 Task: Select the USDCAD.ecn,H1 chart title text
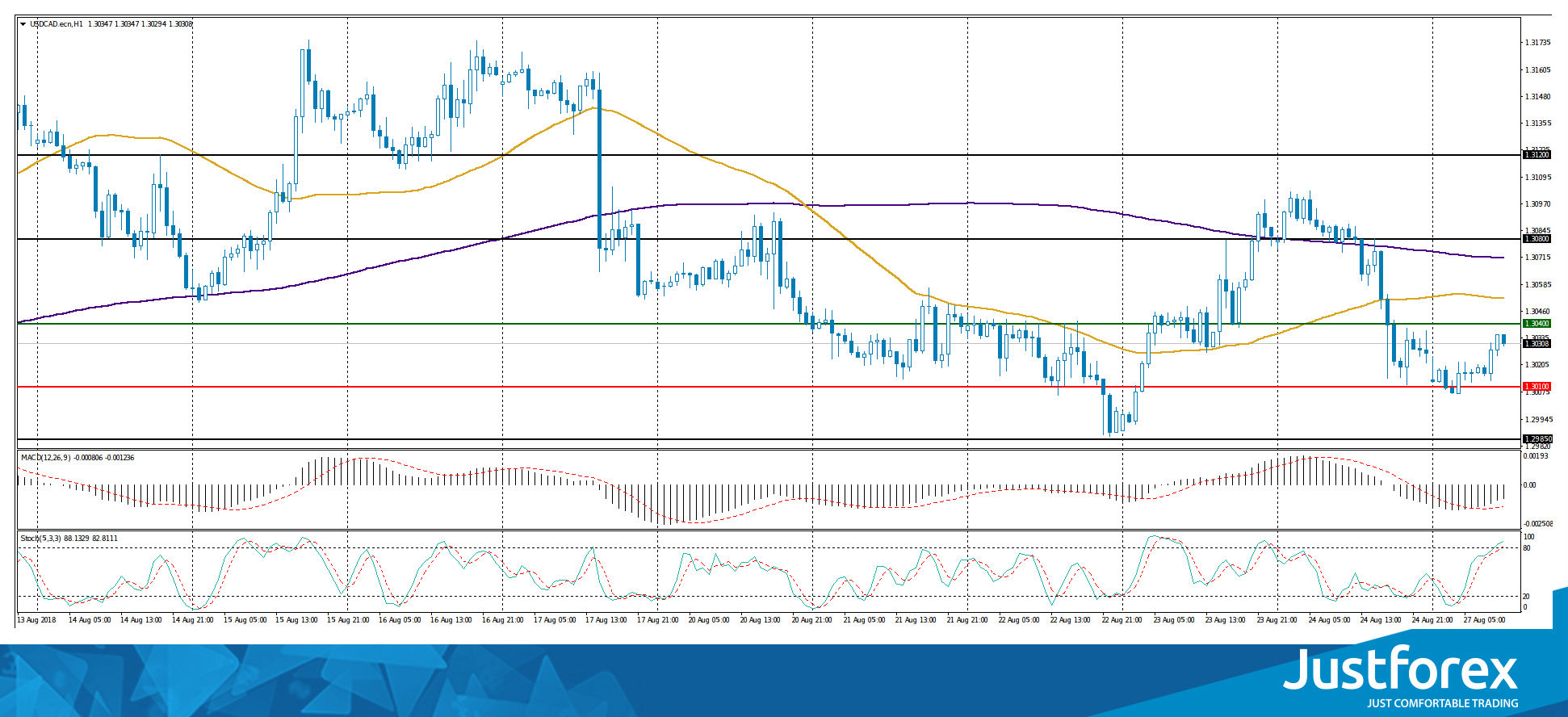tap(57, 24)
